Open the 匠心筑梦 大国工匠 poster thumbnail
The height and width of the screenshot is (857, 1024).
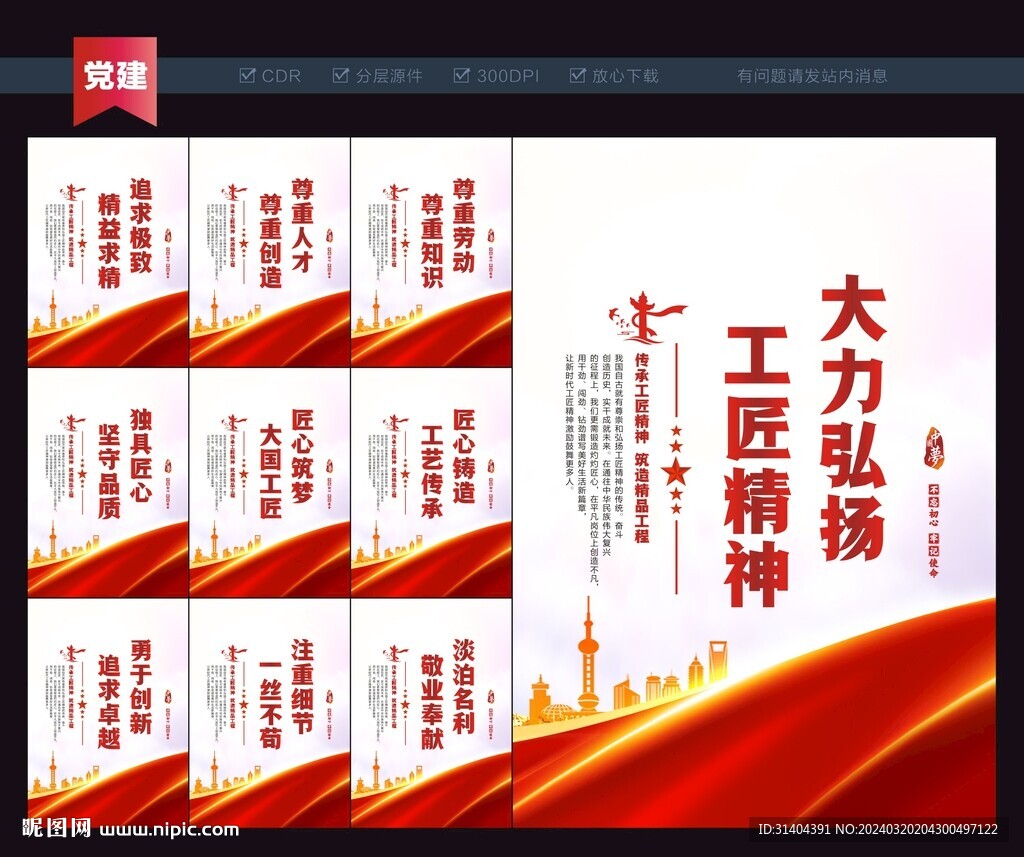[269, 483]
